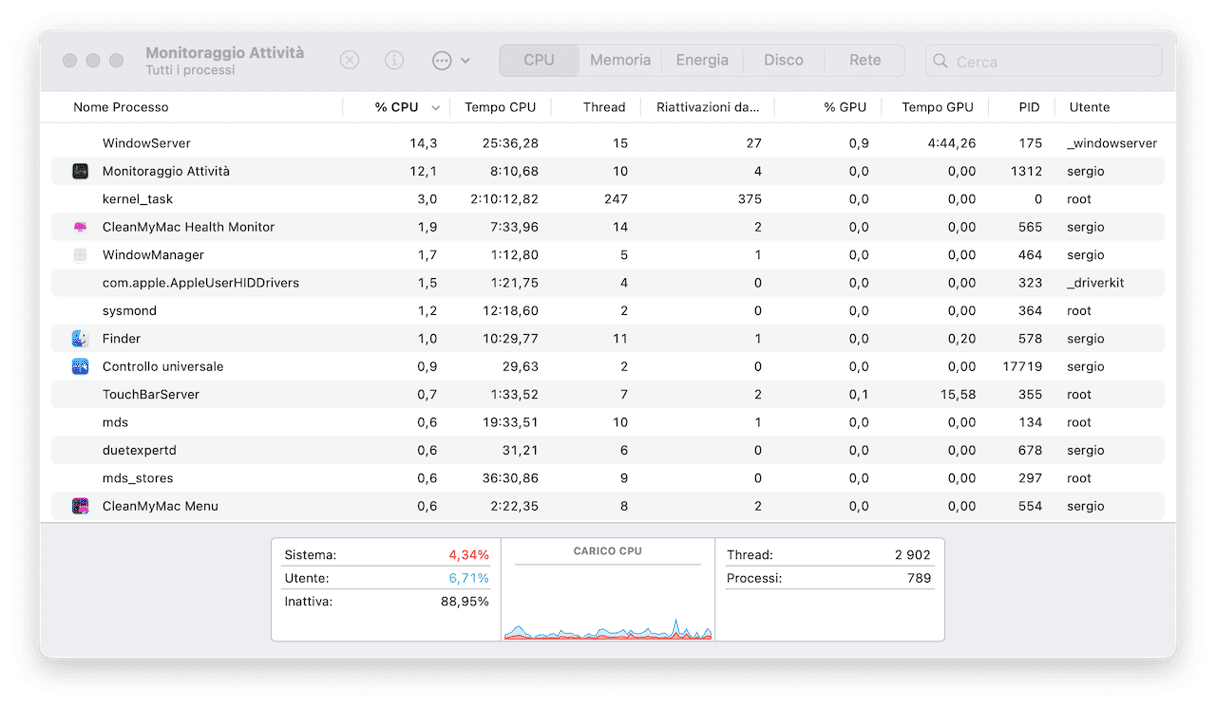Switch to the Memoria tab
This screenshot has width=1216, height=707.
[x=620, y=60]
